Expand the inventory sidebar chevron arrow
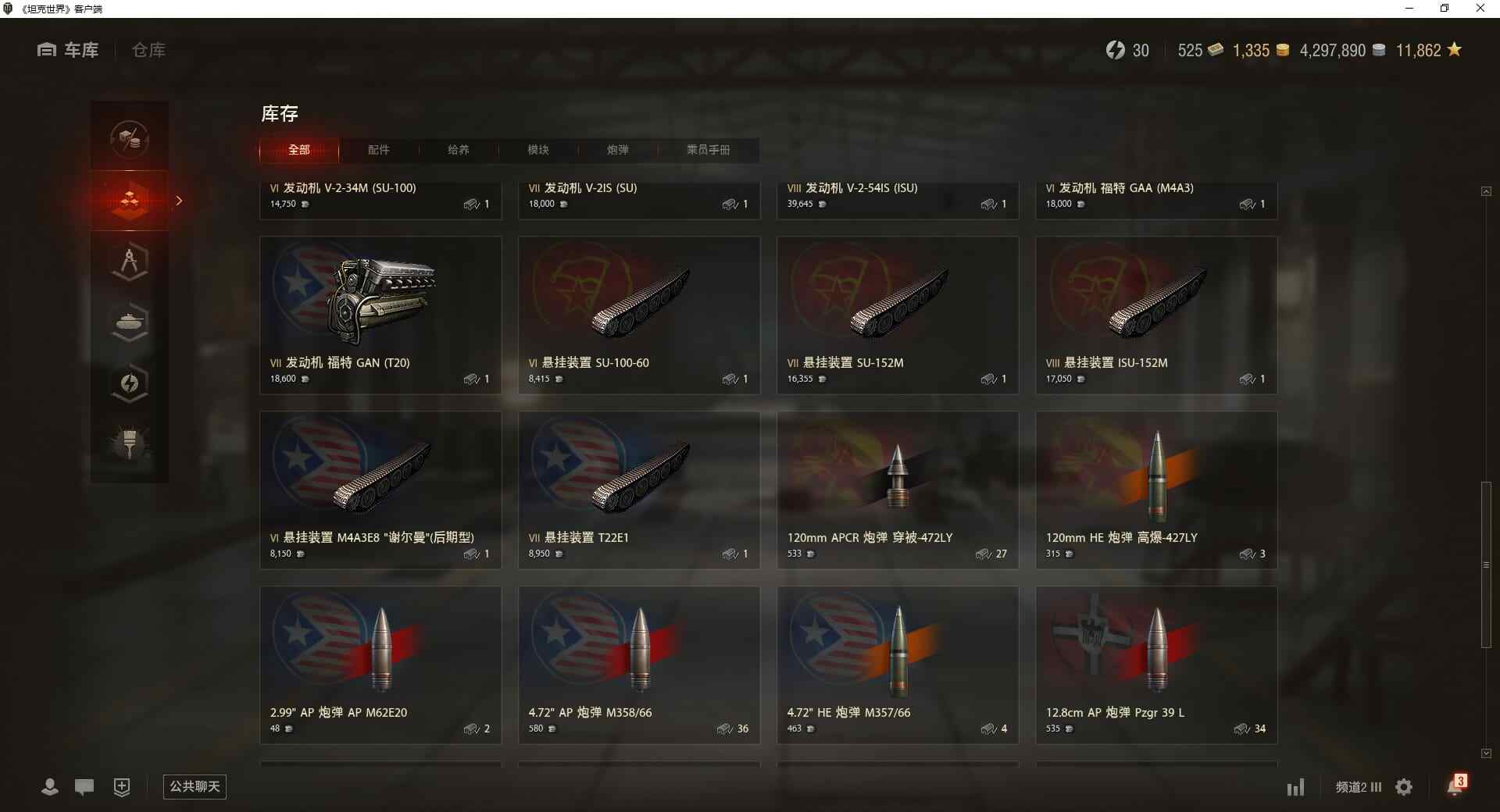This screenshot has width=1500, height=812. [179, 201]
